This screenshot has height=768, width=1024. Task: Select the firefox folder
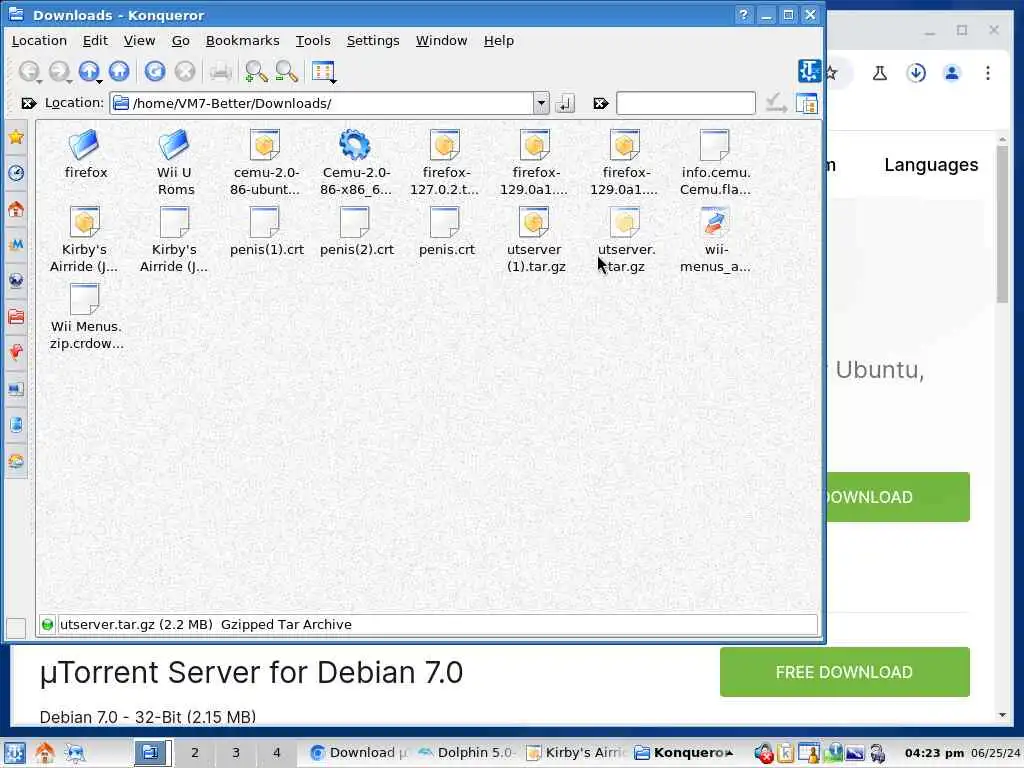pyautogui.click(x=86, y=154)
